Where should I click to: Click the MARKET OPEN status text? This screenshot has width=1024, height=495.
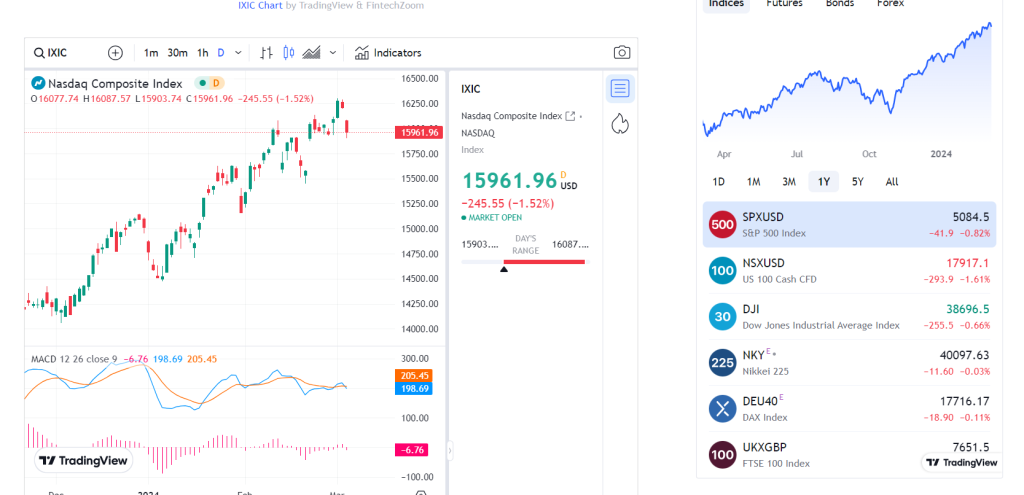point(495,217)
